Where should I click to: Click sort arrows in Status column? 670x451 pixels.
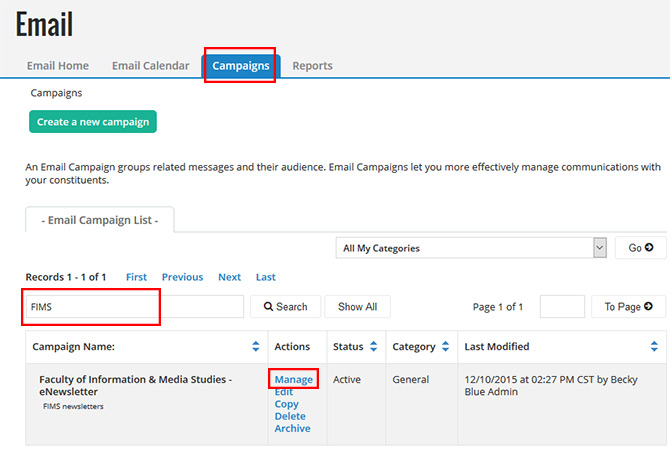coord(373,347)
